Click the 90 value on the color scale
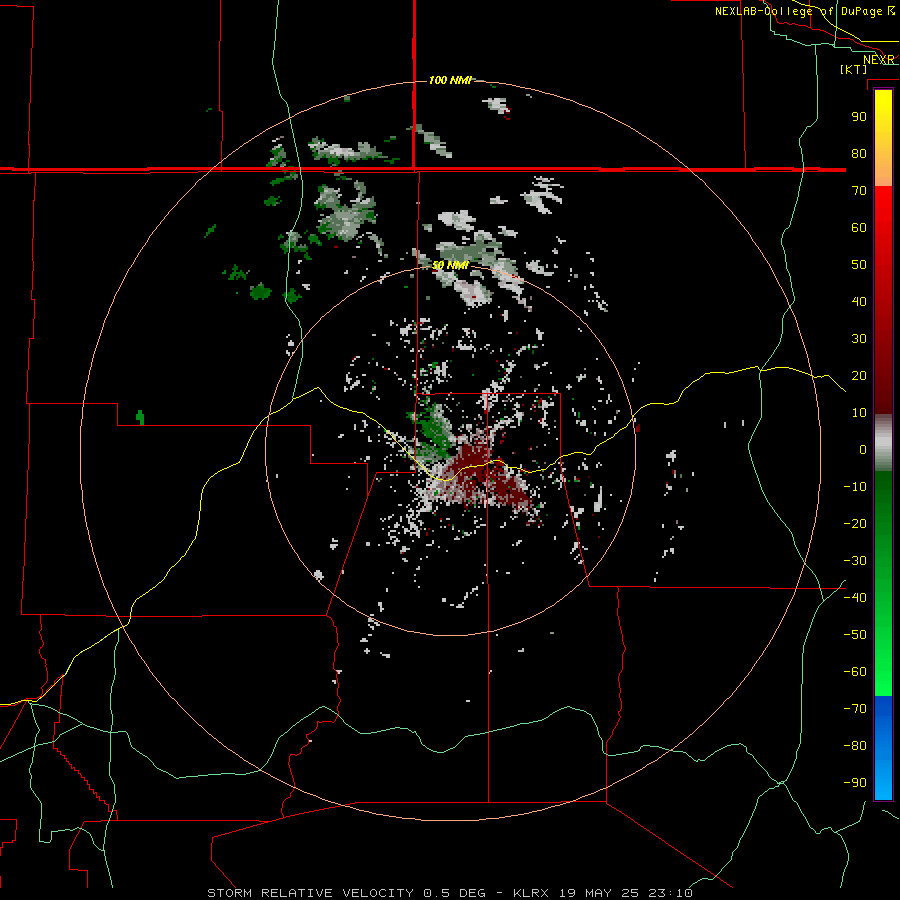This screenshot has width=900, height=900. (859, 117)
